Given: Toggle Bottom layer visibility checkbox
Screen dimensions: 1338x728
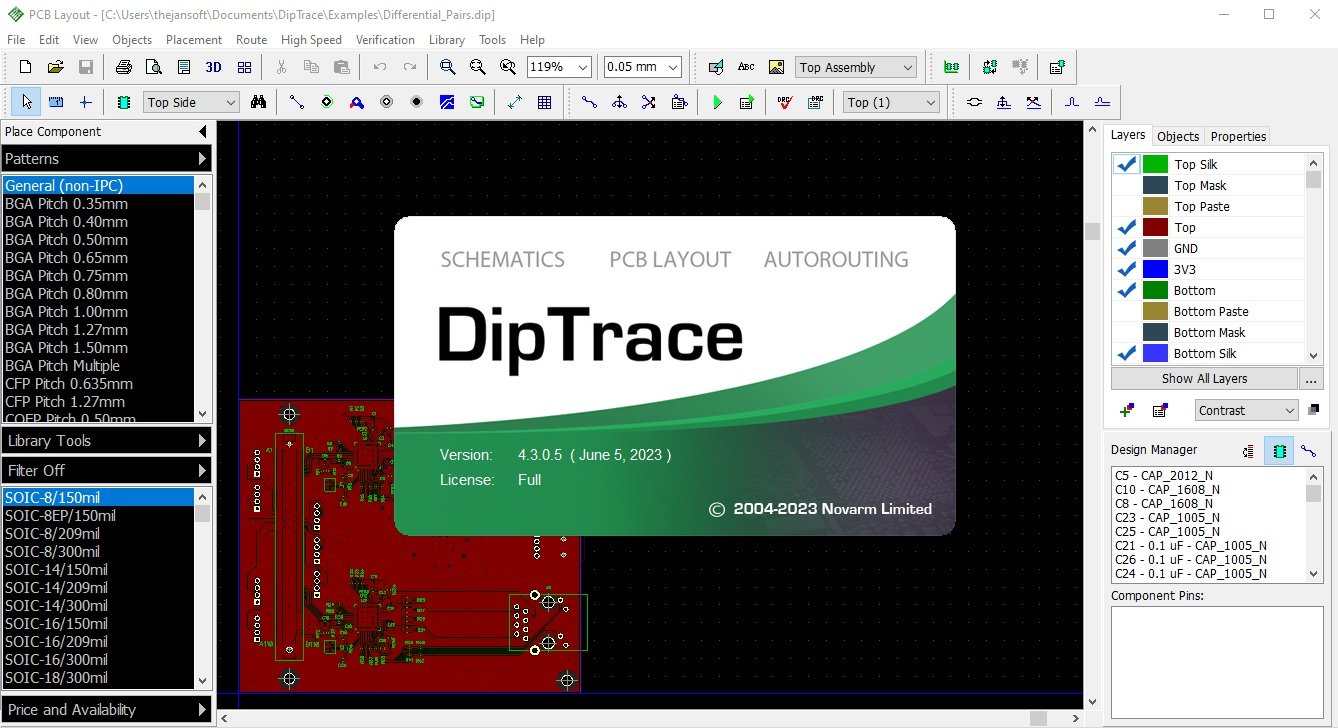Looking at the screenshot, I should click(x=1126, y=290).
